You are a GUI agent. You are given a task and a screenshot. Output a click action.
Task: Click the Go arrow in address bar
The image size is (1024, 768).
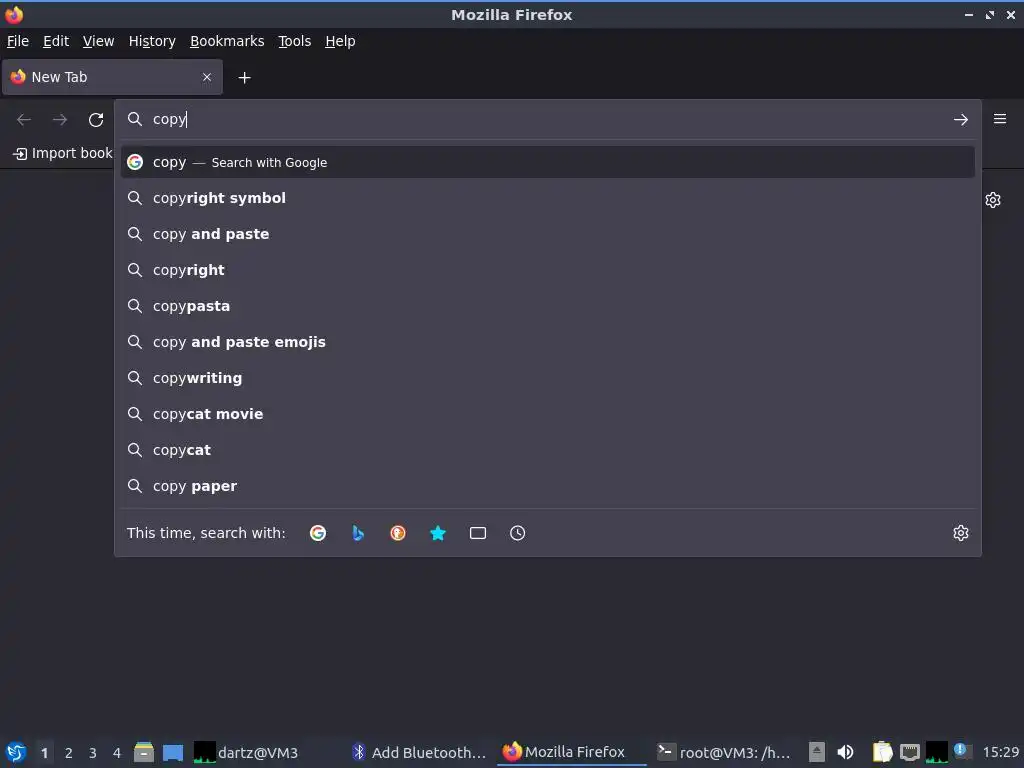tap(961, 120)
